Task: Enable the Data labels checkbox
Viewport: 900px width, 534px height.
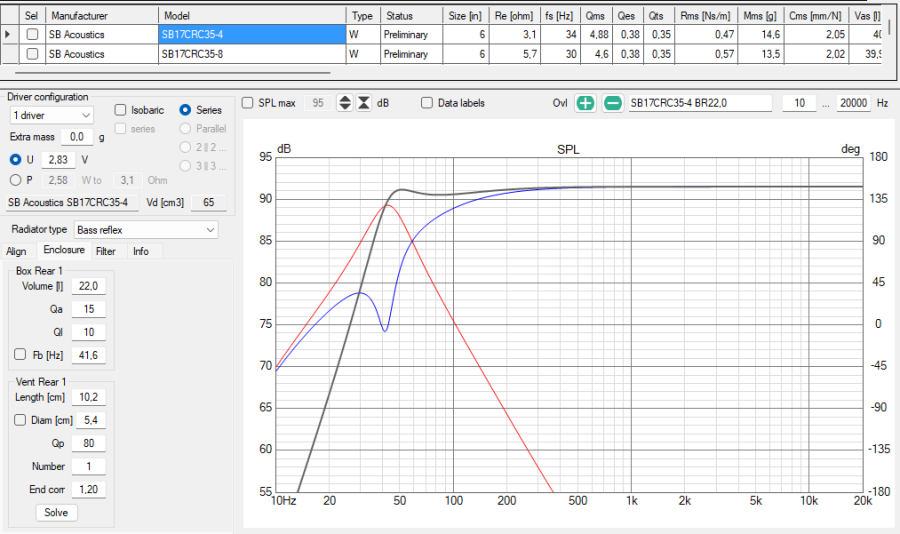Action: 427,103
